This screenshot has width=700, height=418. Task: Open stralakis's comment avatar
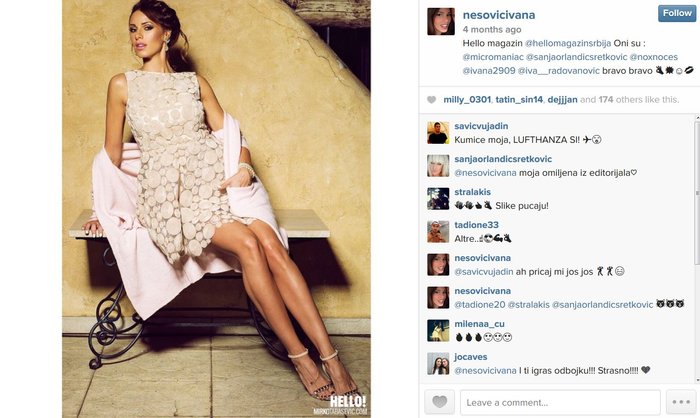coord(438,199)
